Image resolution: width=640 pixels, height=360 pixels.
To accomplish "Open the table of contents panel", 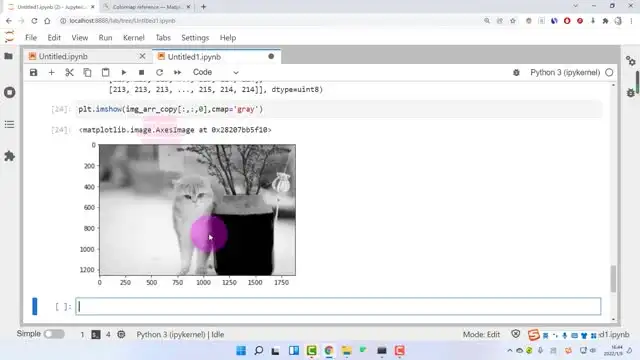I will point(9,124).
